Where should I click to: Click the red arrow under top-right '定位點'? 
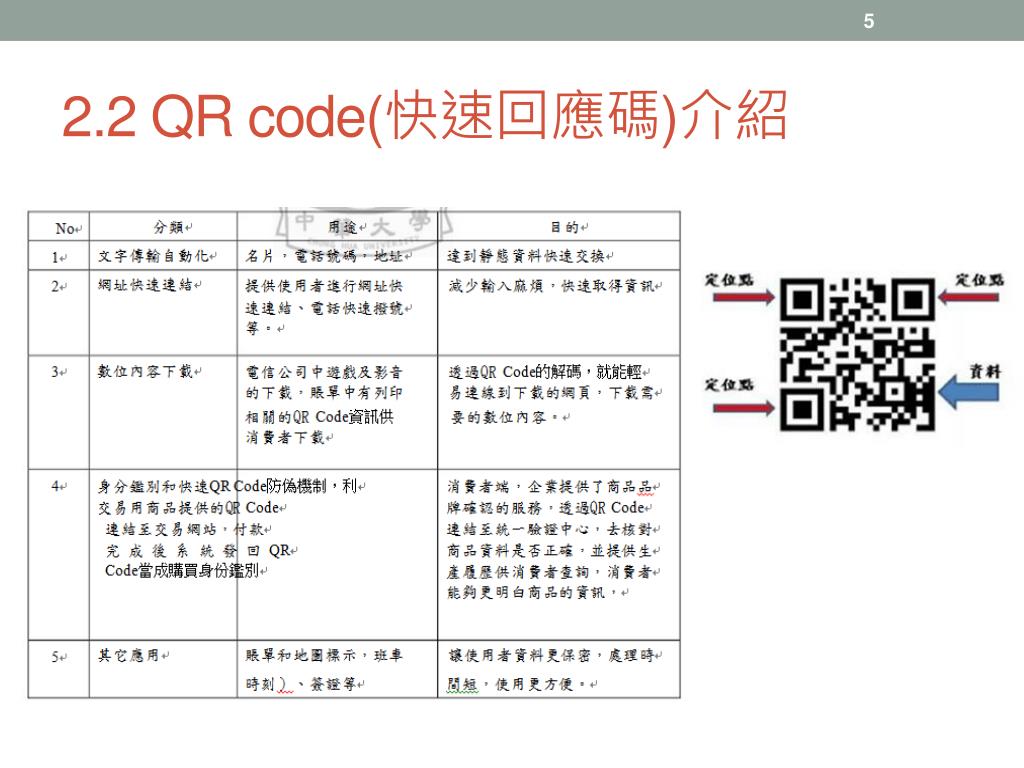point(968,298)
